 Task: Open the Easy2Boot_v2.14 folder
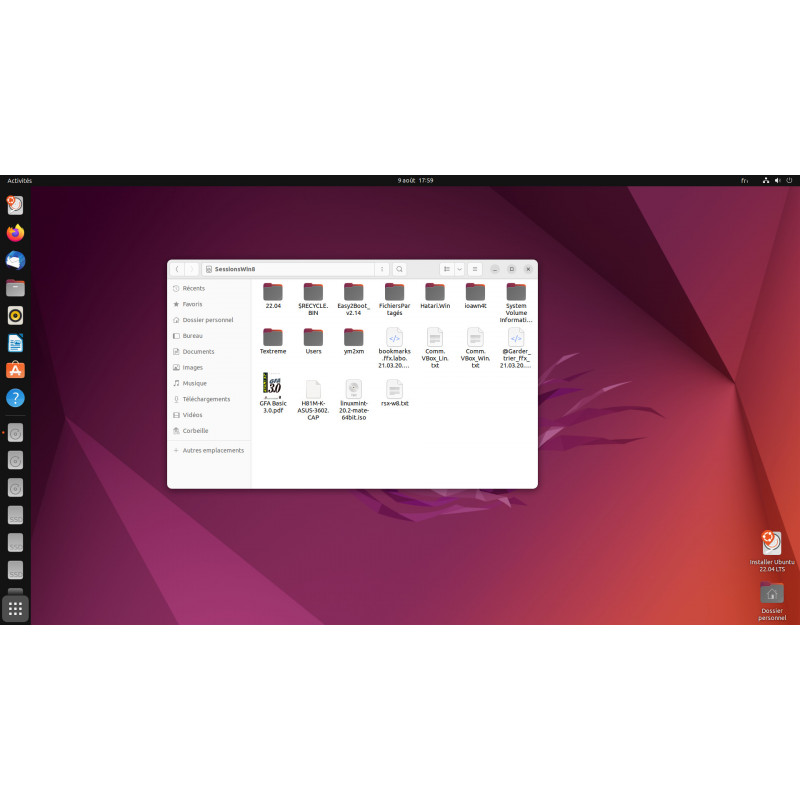click(352, 293)
